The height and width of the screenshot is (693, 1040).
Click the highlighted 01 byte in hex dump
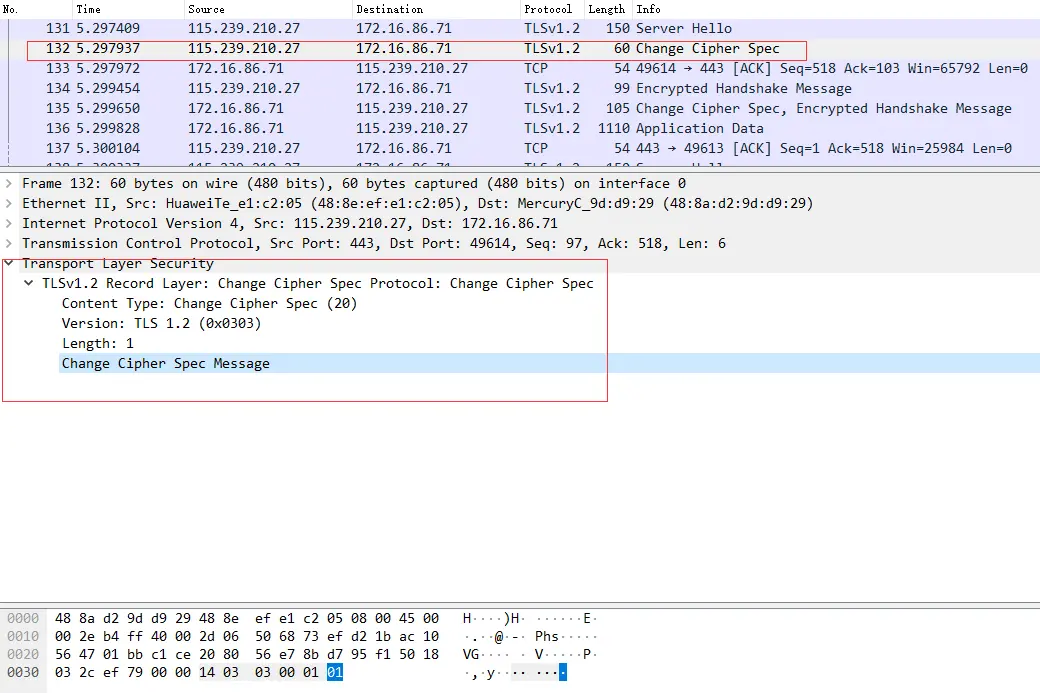335,672
